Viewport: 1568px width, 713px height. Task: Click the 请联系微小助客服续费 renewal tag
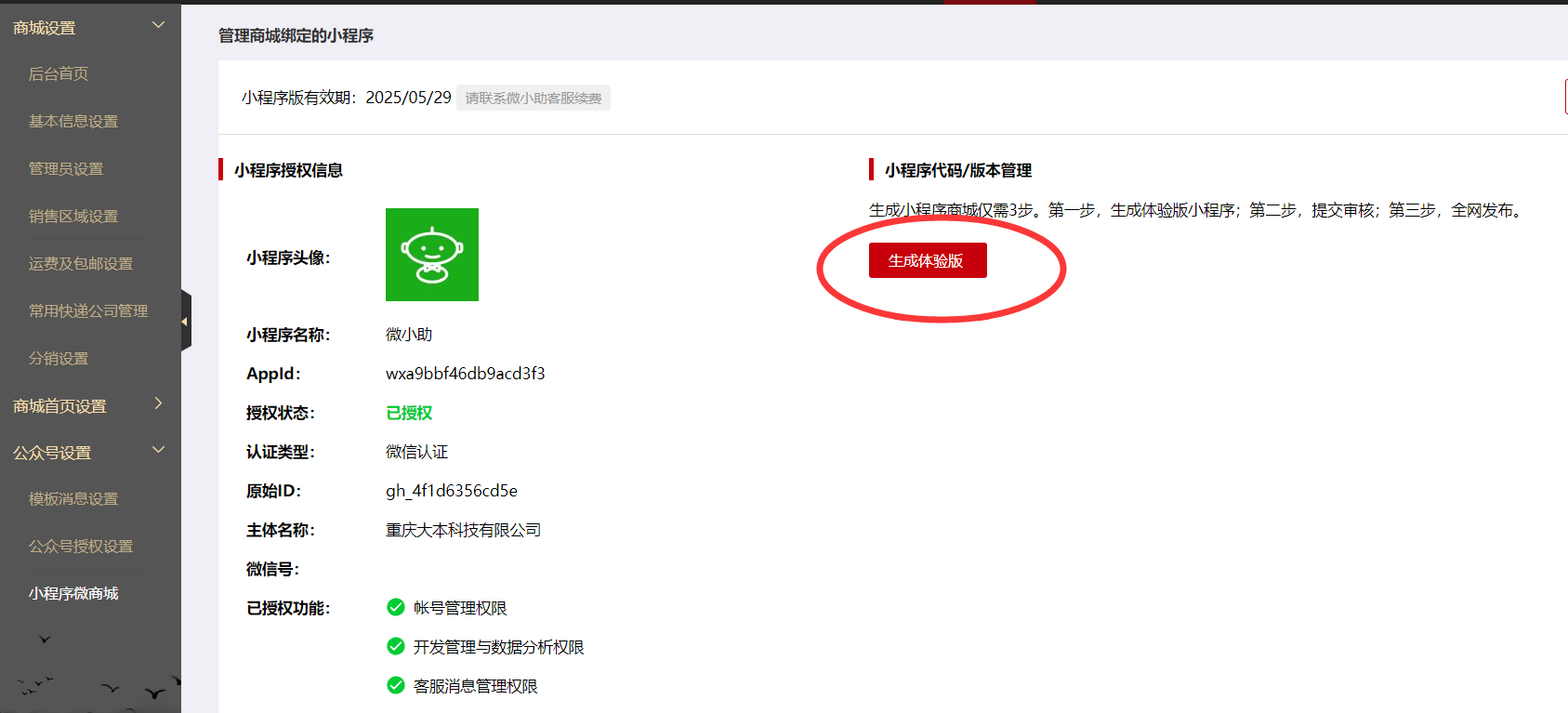(533, 98)
